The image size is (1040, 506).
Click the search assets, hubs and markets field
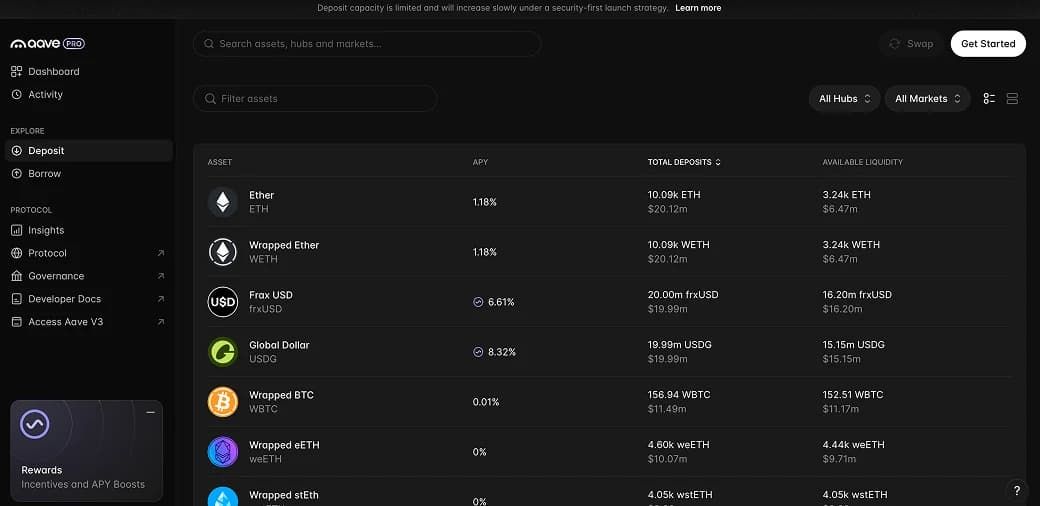coord(367,44)
